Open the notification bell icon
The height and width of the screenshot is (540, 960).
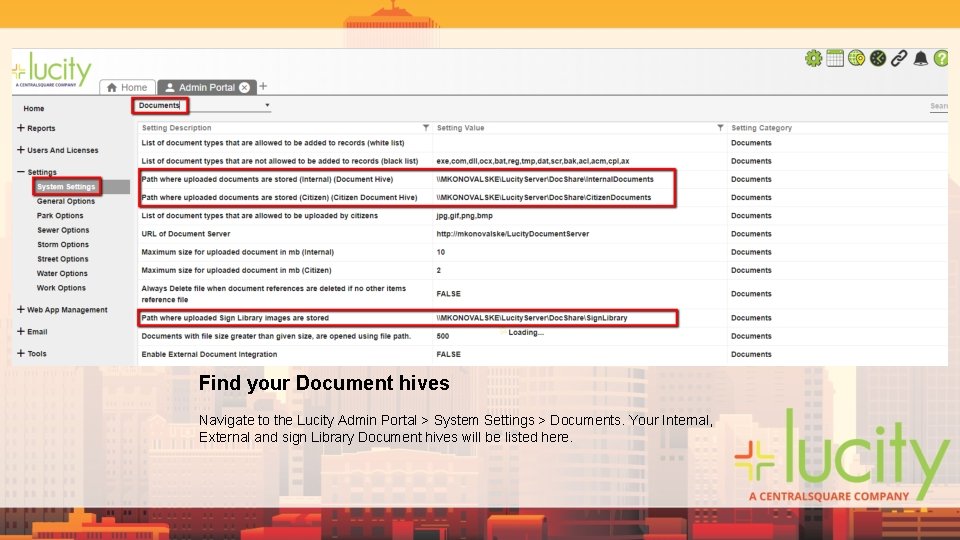920,59
